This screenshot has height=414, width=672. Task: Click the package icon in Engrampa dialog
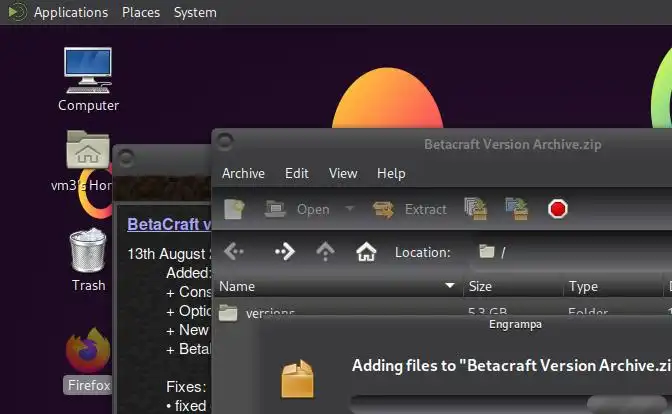click(x=297, y=379)
